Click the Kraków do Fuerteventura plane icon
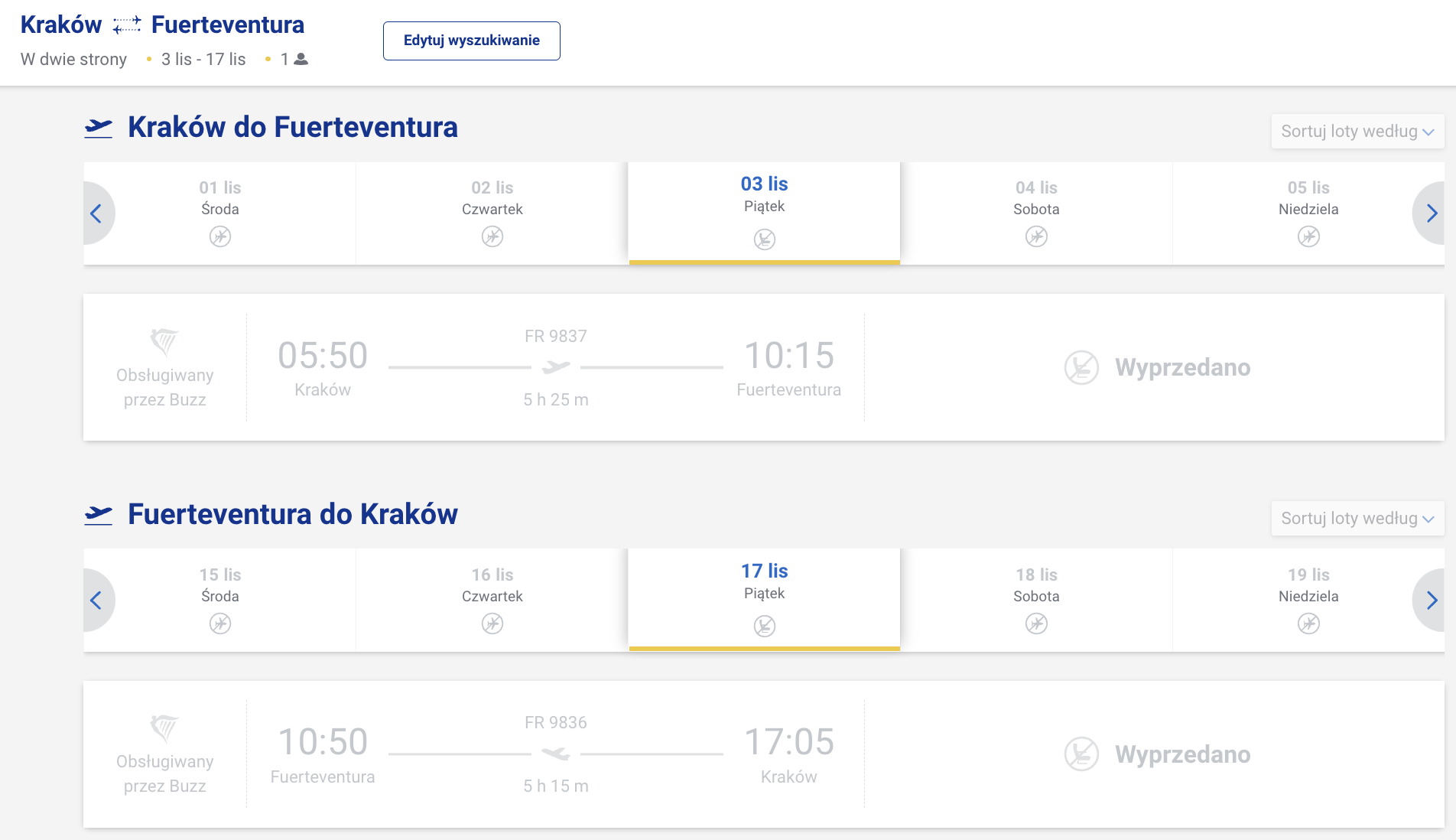The image size is (1456, 840). 99,128
